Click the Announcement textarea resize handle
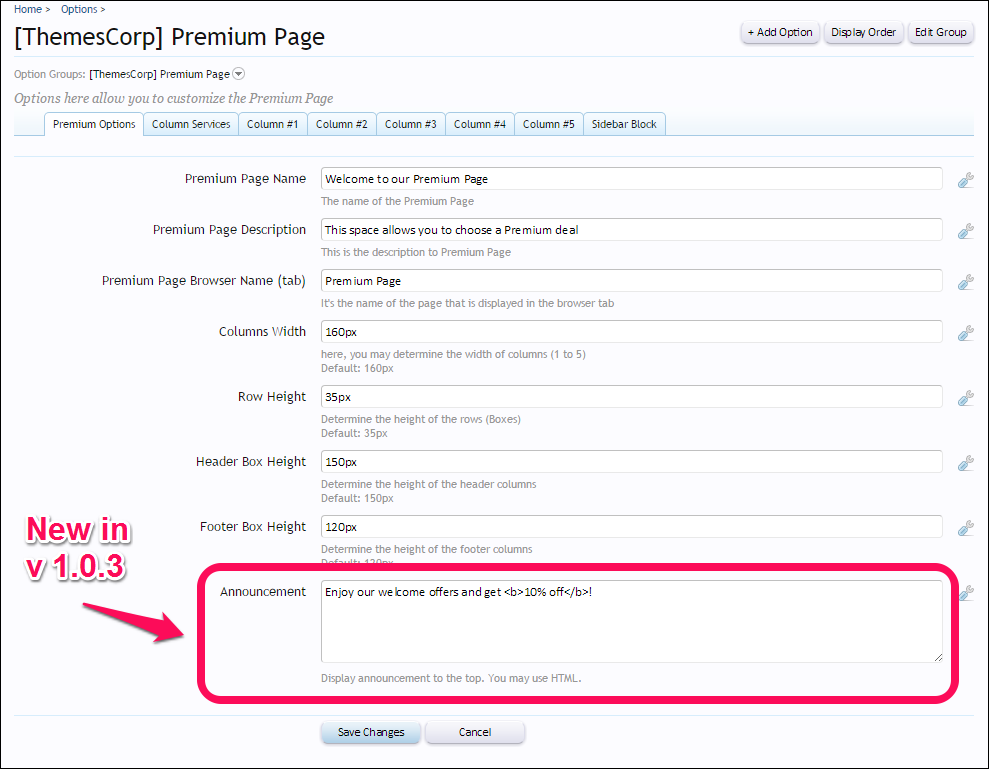989x769 pixels. [938, 657]
